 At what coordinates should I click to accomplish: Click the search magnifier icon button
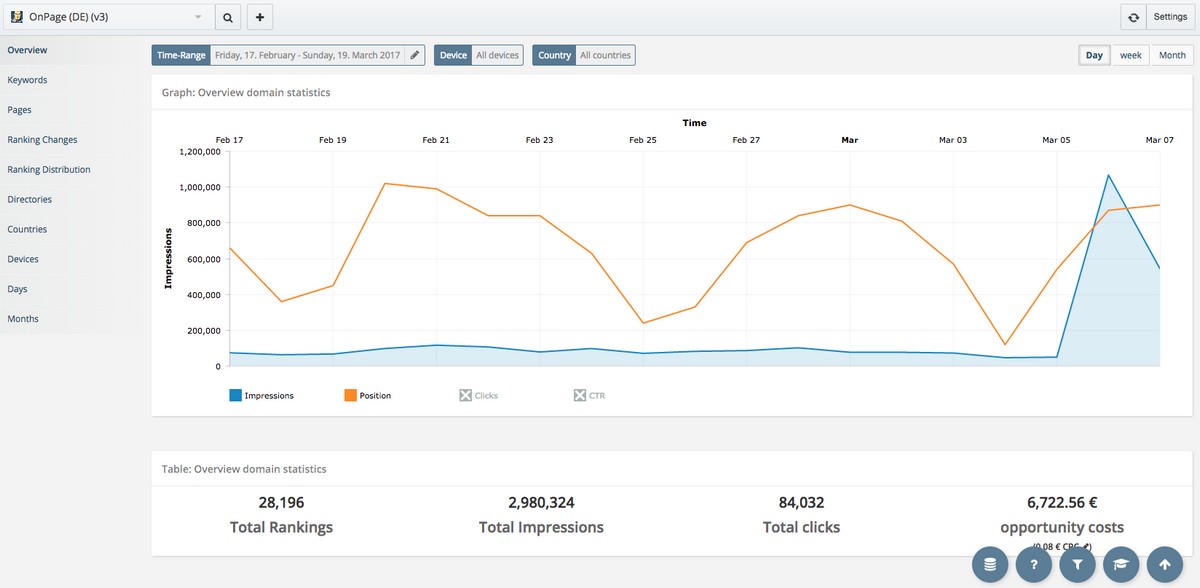point(228,17)
